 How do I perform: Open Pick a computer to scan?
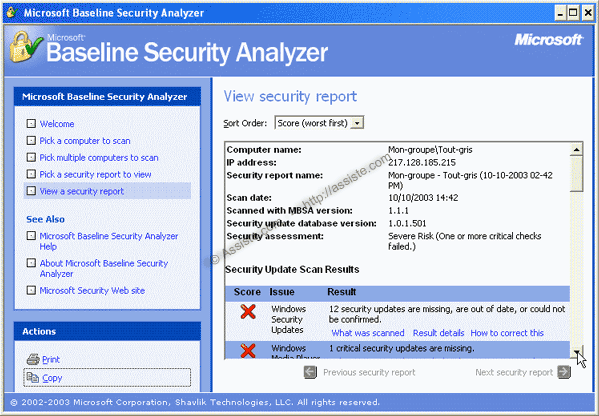pyautogui.click(x=85, y=141)
